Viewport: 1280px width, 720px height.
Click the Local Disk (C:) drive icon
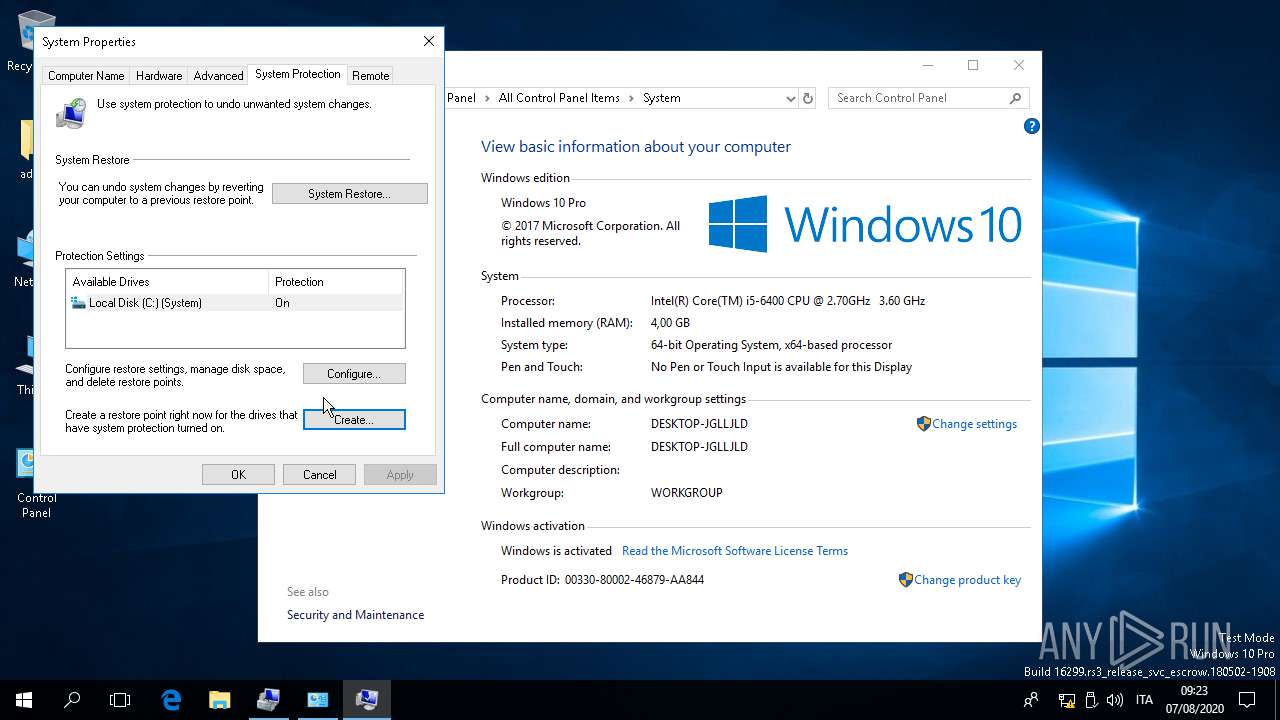[x=79, y=303]
